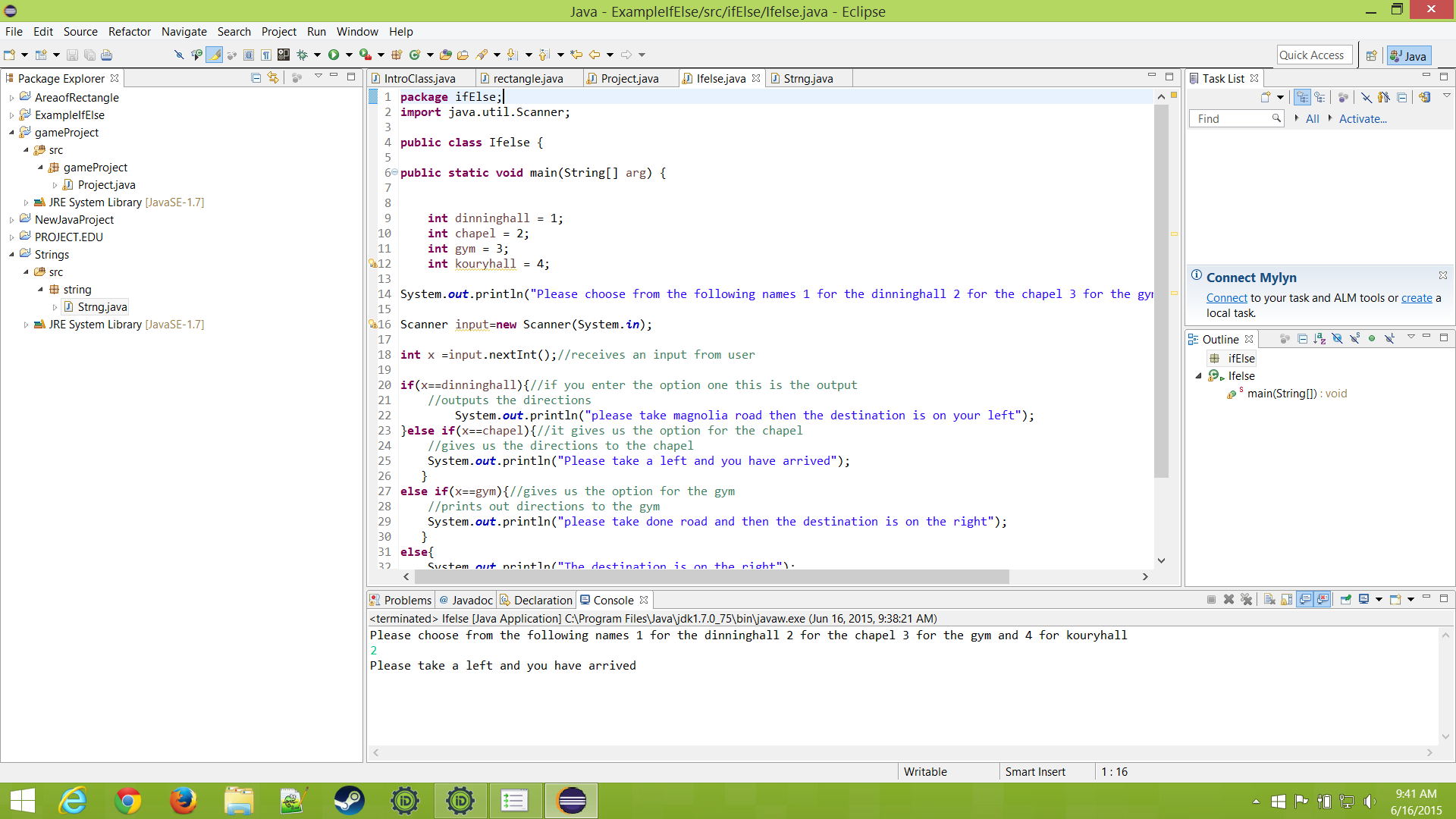Screen dimensions: 1456x819
Task: Click the Quick Access search field
Action: (1314, 55)
